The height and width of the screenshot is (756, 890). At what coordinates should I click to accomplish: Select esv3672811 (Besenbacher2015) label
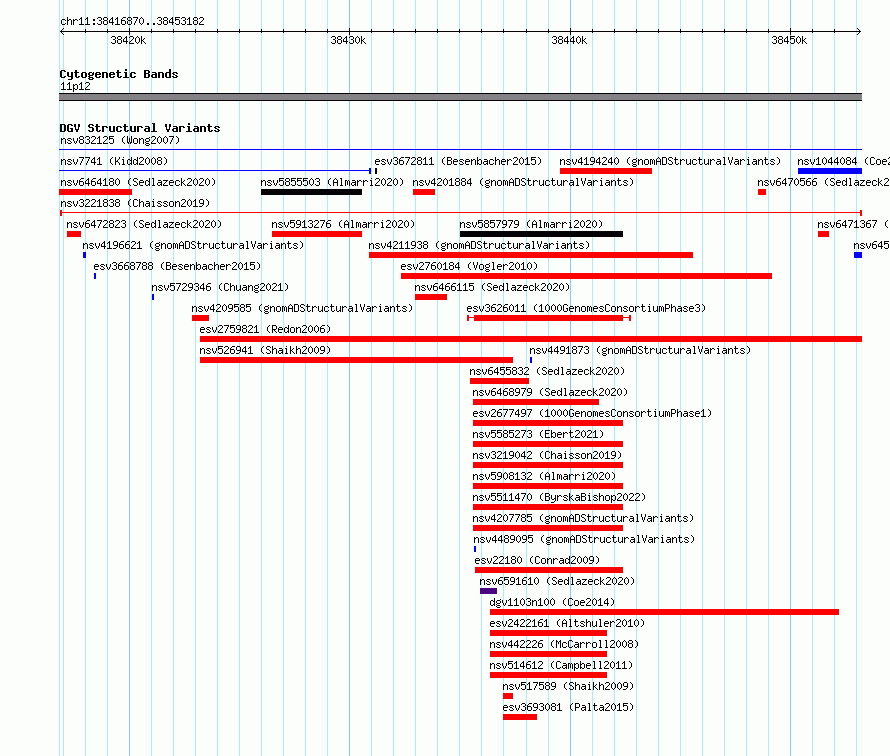pyautogui.click(x=458, y=161)
